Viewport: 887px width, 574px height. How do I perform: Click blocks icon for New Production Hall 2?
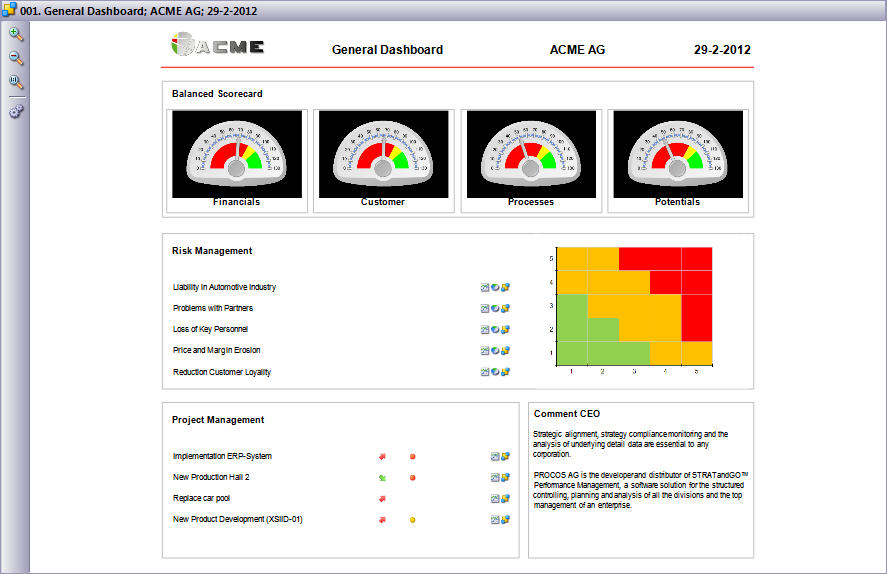pos(506,478)
